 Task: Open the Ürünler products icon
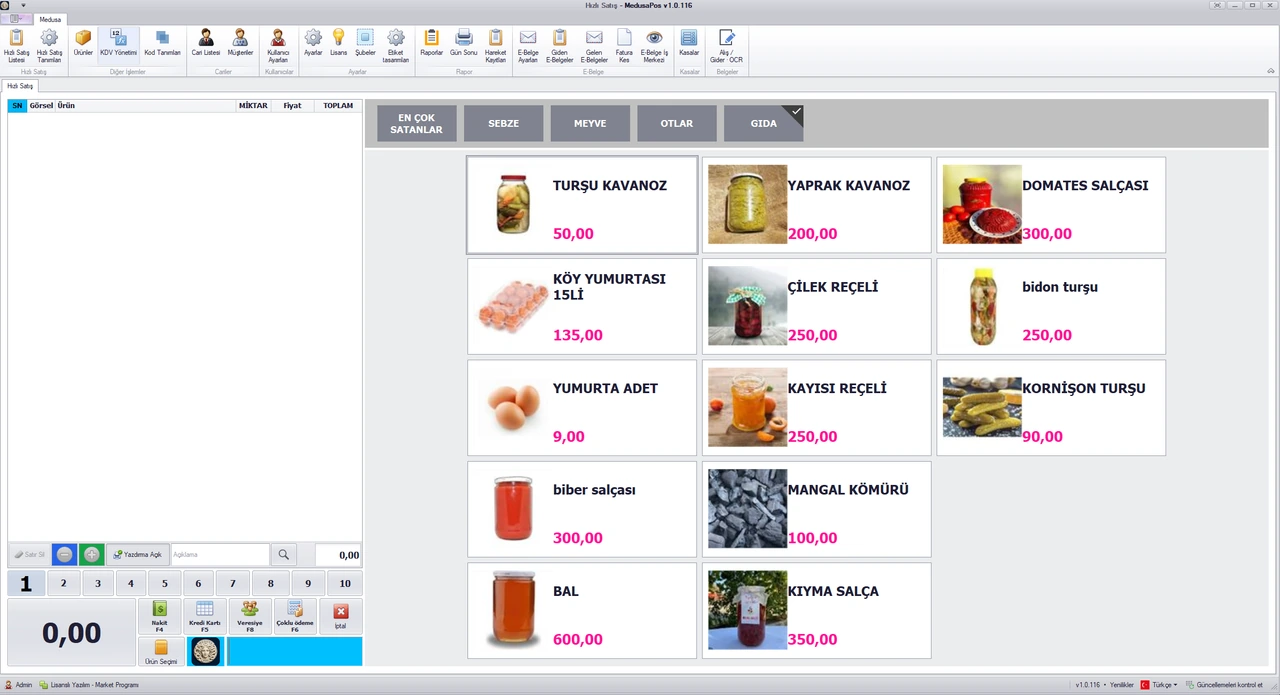83,46
